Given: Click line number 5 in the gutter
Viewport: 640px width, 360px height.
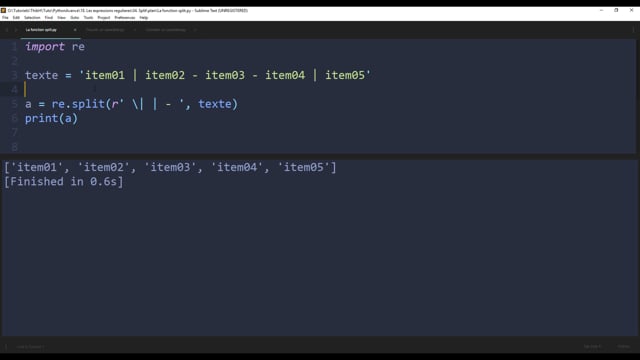Looking at the screenshot, I should pos(15,104).
